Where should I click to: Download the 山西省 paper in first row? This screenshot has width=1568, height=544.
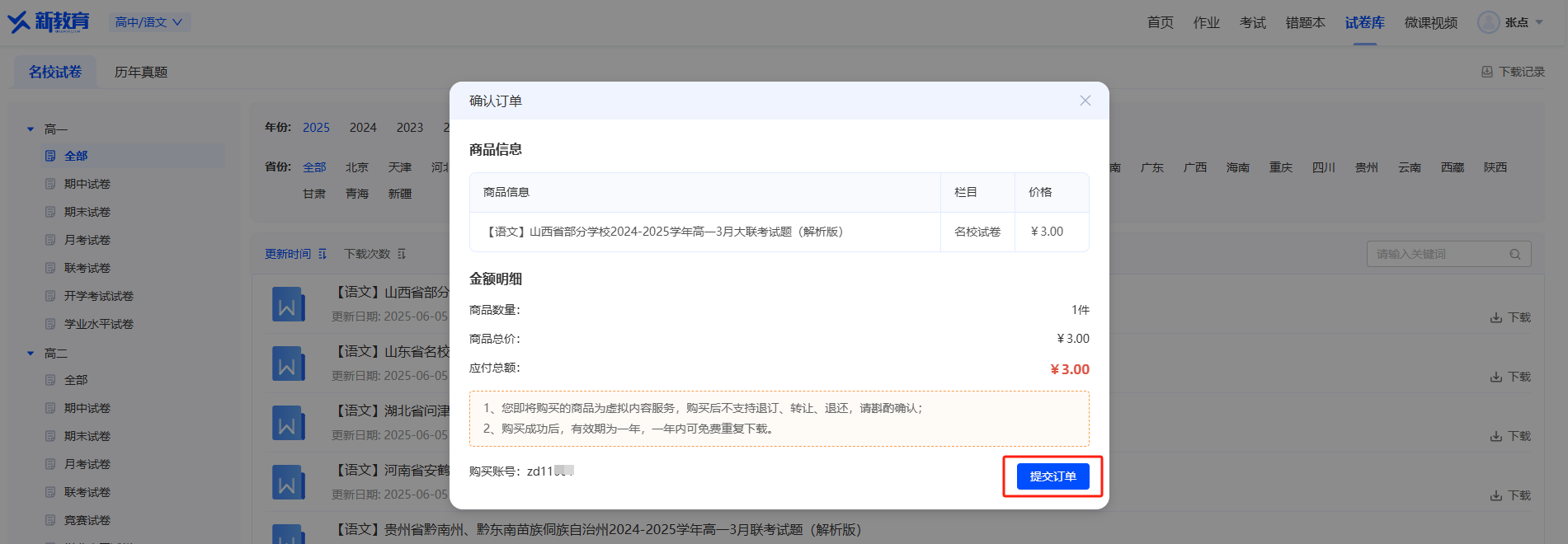click(x=1510, y=317)
